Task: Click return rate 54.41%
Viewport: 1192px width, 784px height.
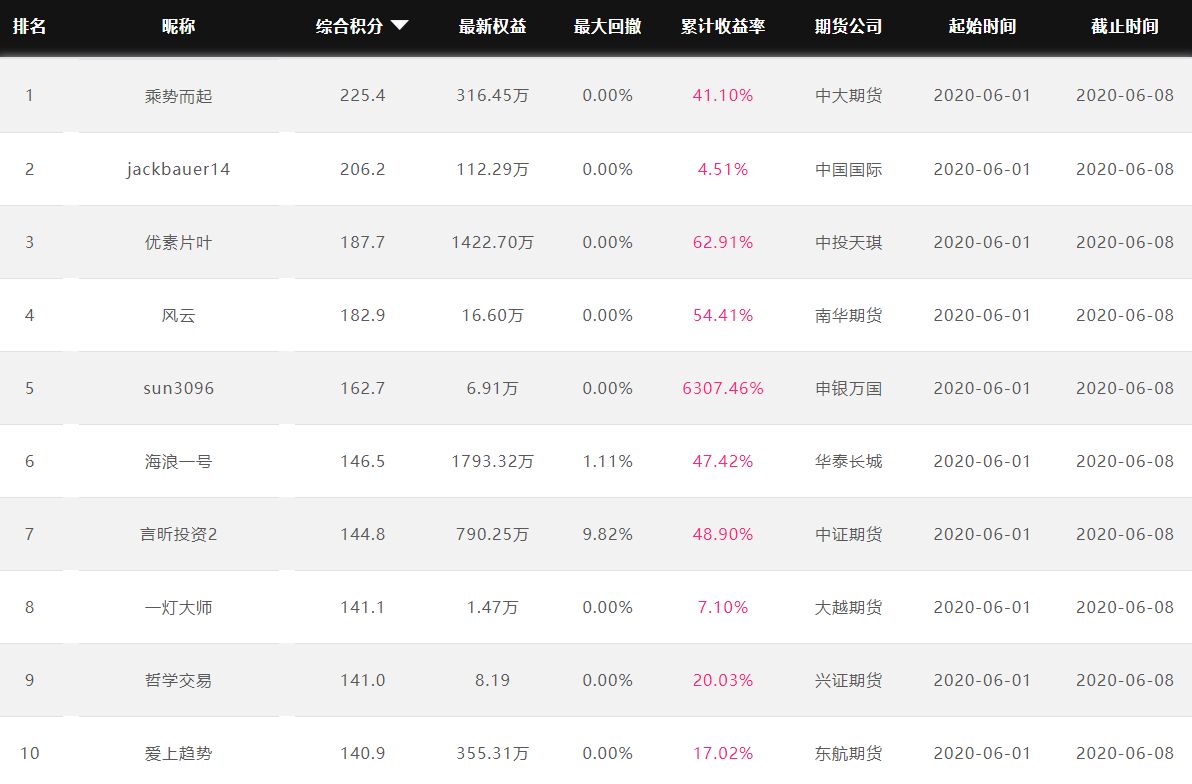Action: tap(723, 315)
